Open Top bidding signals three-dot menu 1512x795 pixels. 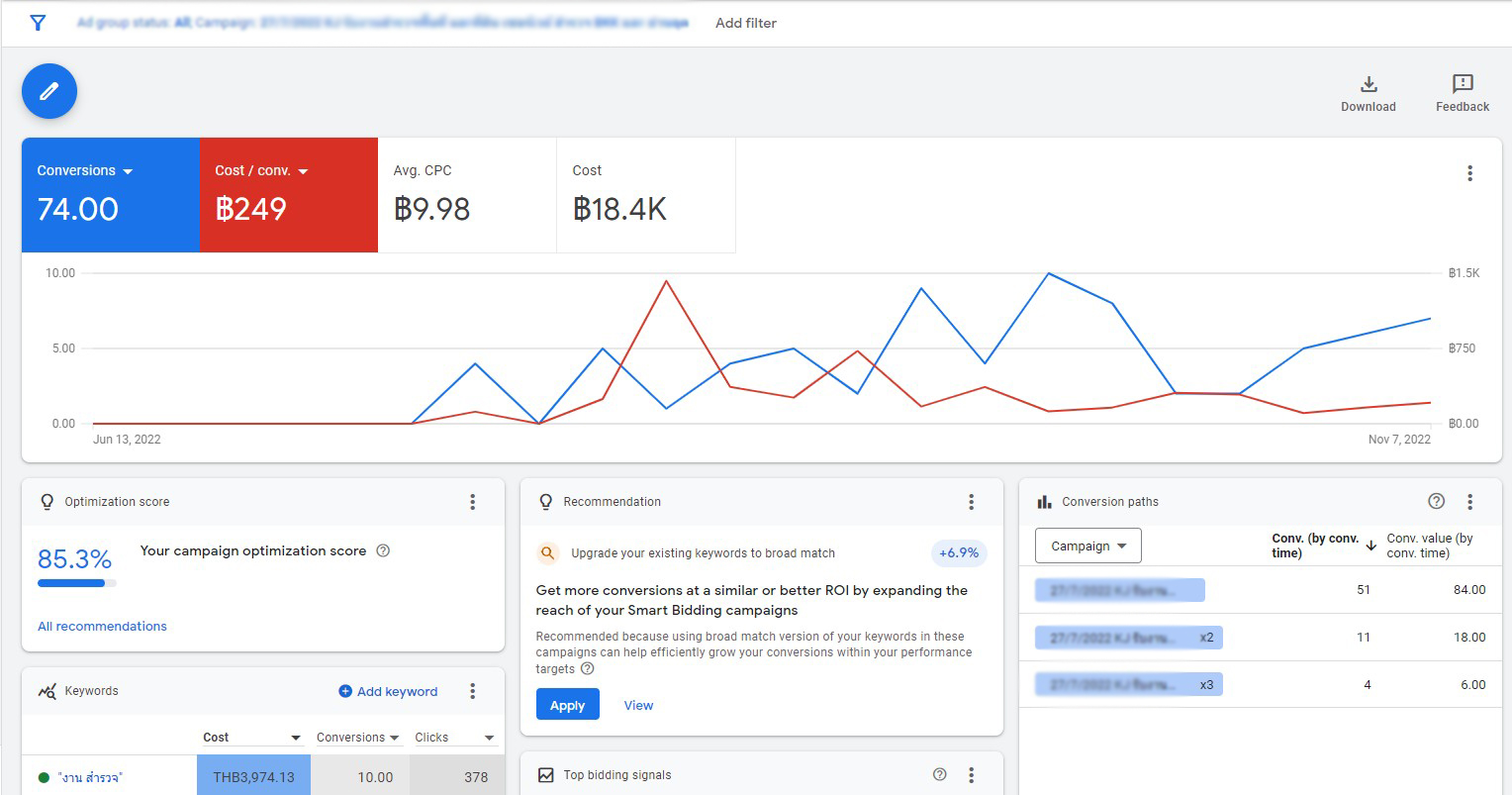point(971,775)
